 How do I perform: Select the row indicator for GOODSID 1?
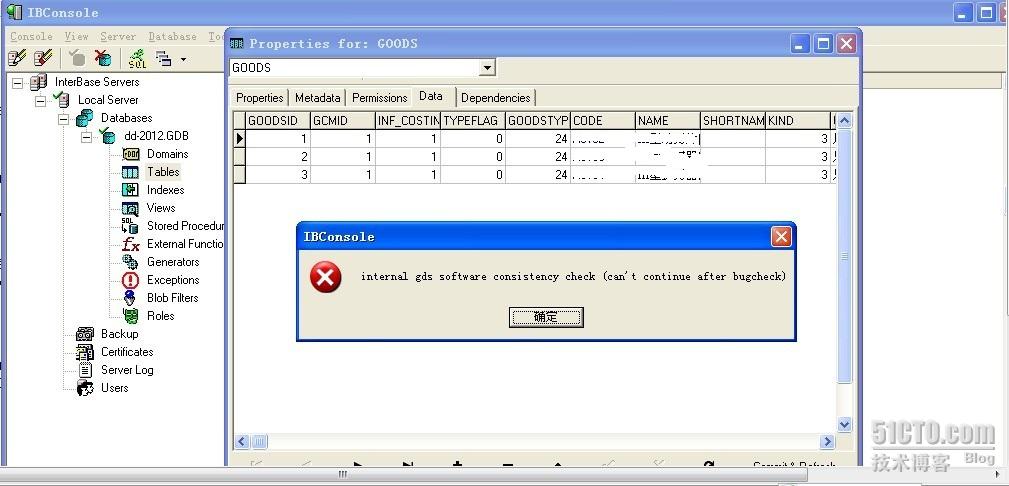(239, 138)
